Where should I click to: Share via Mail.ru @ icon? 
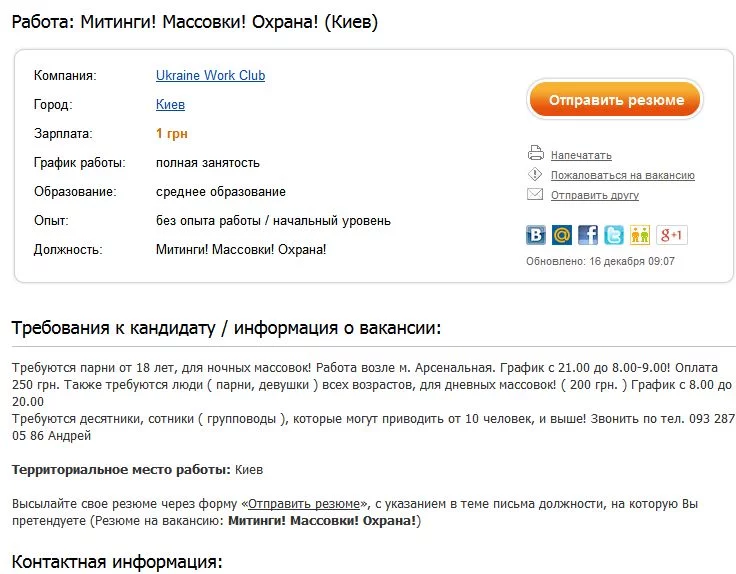tap(562, 235)
